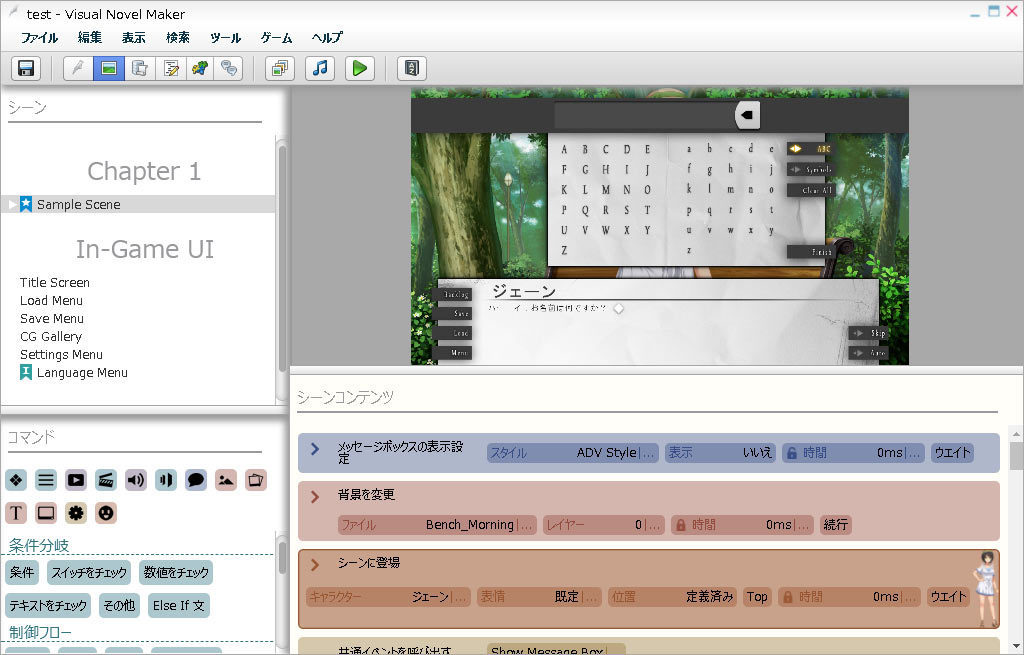The height and width of the screenshot is (655, 1024).
Task: Click the puzzle pieces extensions icon
Action: pyautogui.click(x=200, y=68)
